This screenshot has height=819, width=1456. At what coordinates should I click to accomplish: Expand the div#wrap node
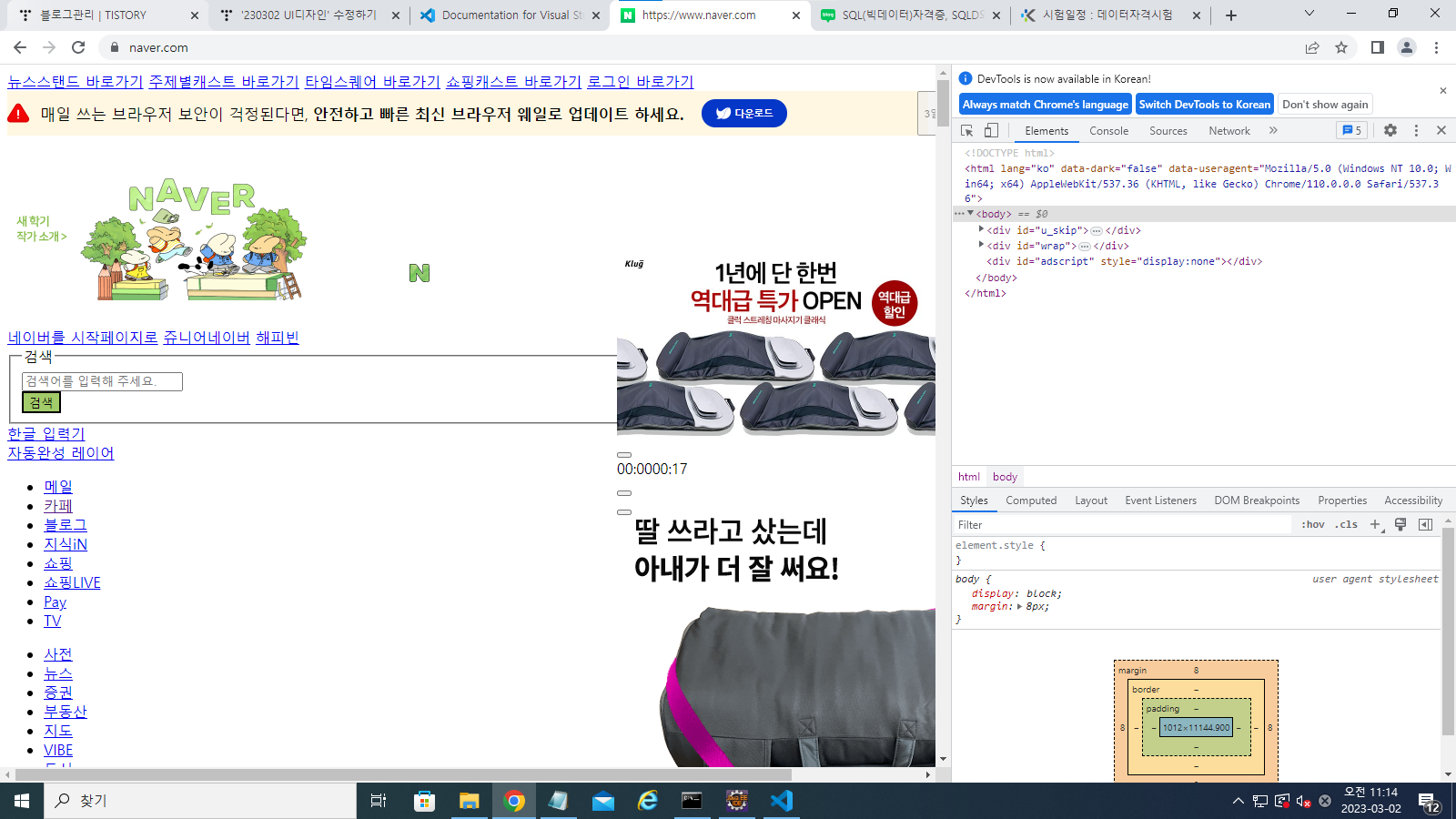(981, 245)
